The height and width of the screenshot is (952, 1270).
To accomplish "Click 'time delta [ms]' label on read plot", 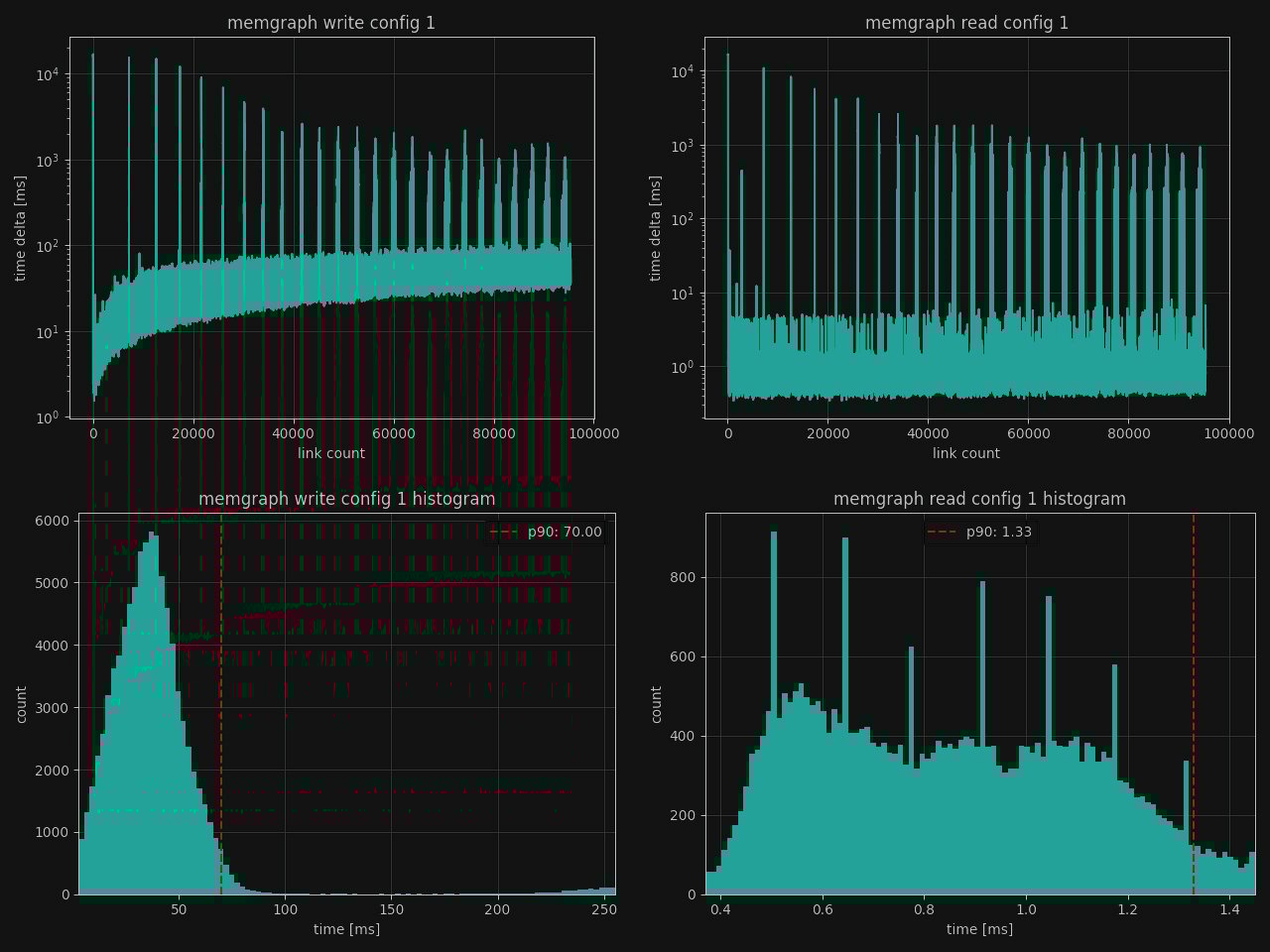I will pos(655,228).
